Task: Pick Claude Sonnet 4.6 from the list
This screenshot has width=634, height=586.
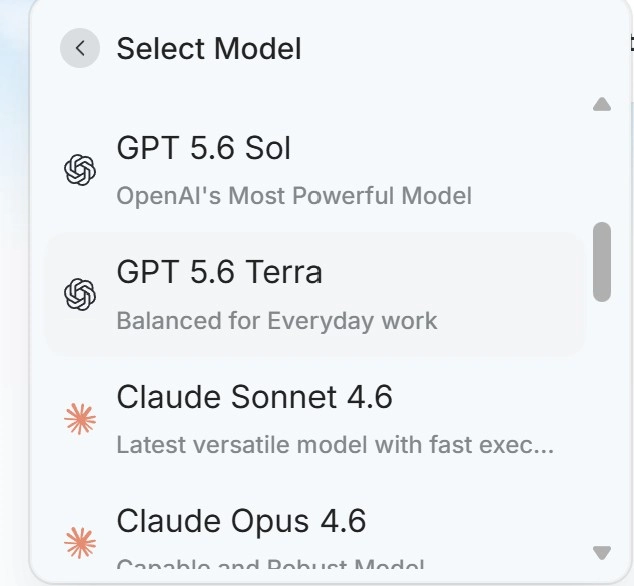Action: coord(315,419)
